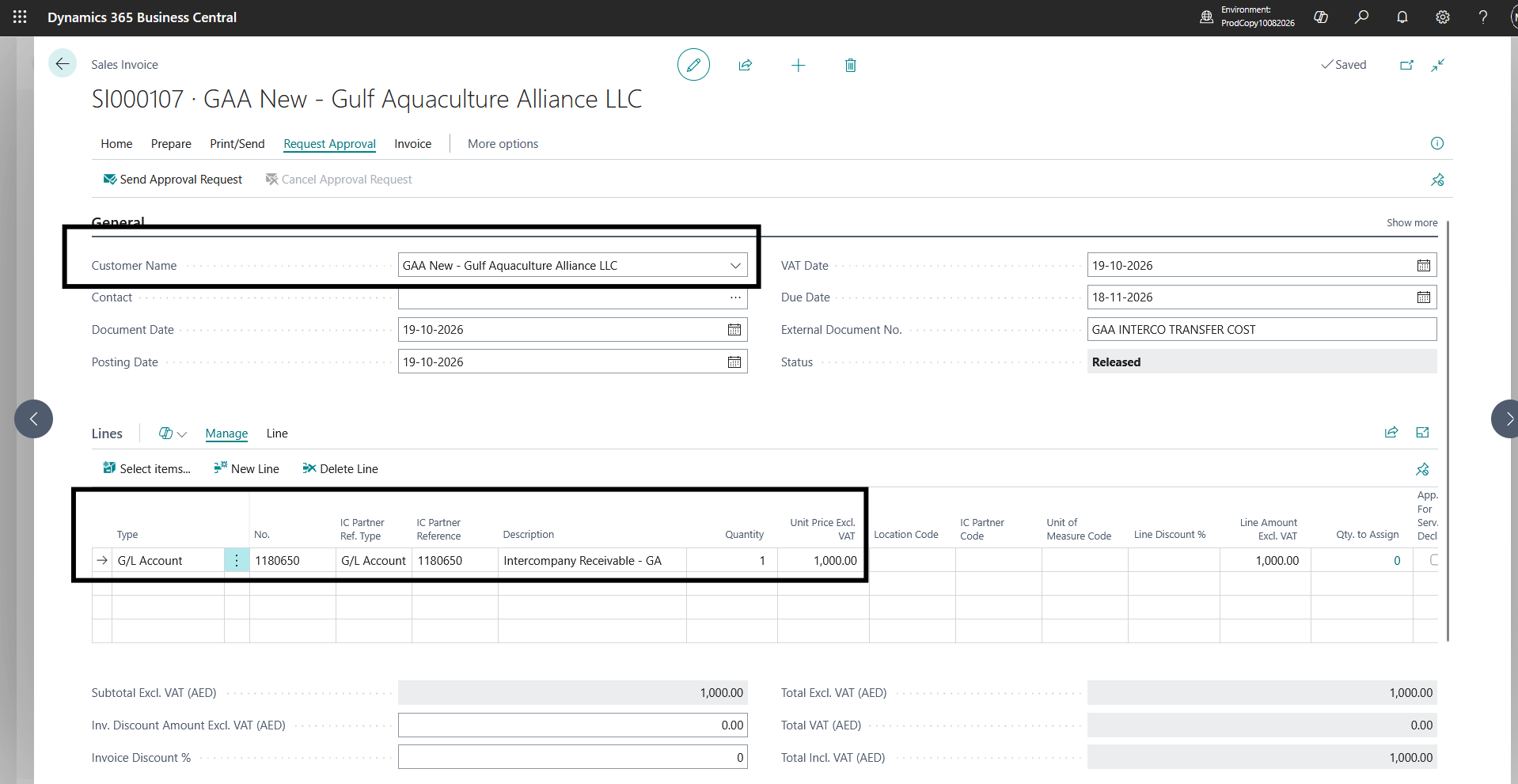Go to previous record arrow
This screenshot has width=1518, height=784.
[x=33, y=419]
